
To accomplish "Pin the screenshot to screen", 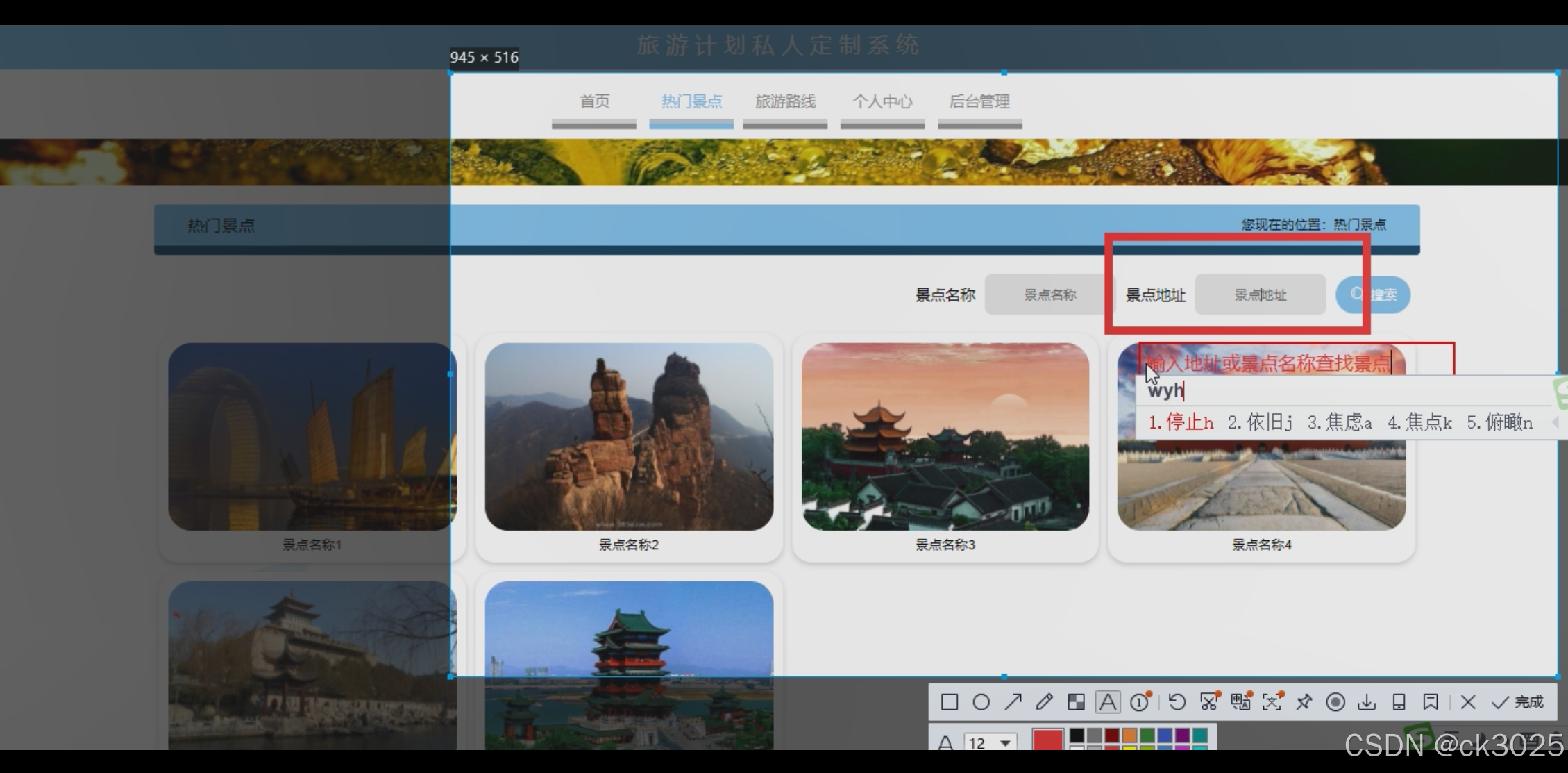I will (1304, 702).
